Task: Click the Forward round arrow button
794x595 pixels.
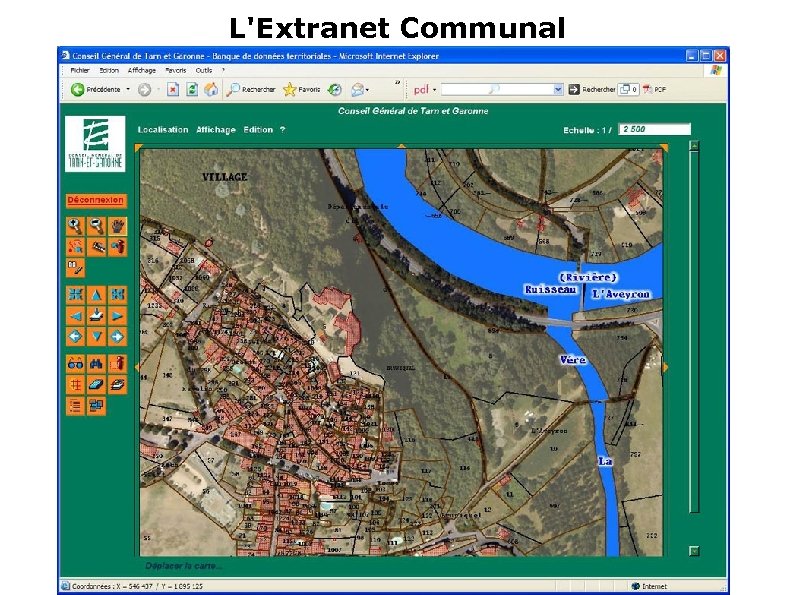Action: pyautogui.click(x=145, y=90)
